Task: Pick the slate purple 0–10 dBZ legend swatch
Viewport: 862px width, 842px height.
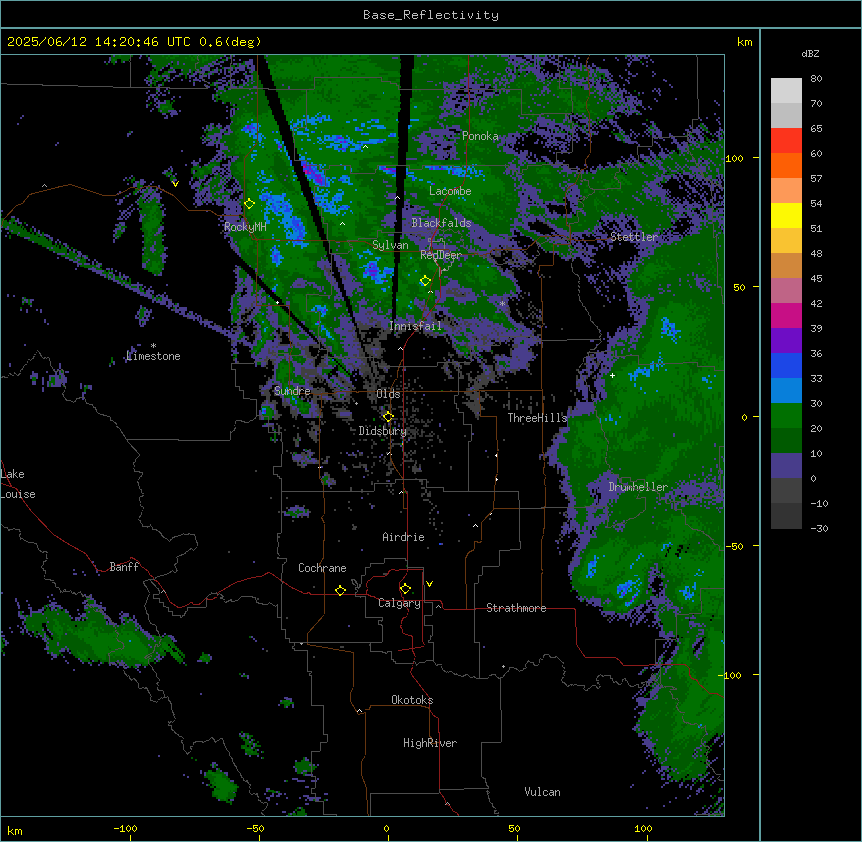Action: (x=786, y=466)
